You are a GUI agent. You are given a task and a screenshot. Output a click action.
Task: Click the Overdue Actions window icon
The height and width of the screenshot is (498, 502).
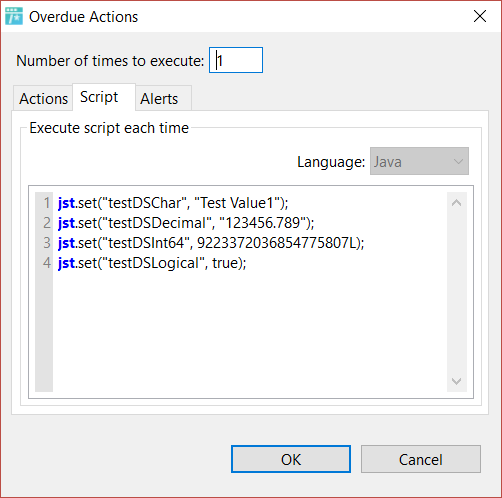click(14, 16)
